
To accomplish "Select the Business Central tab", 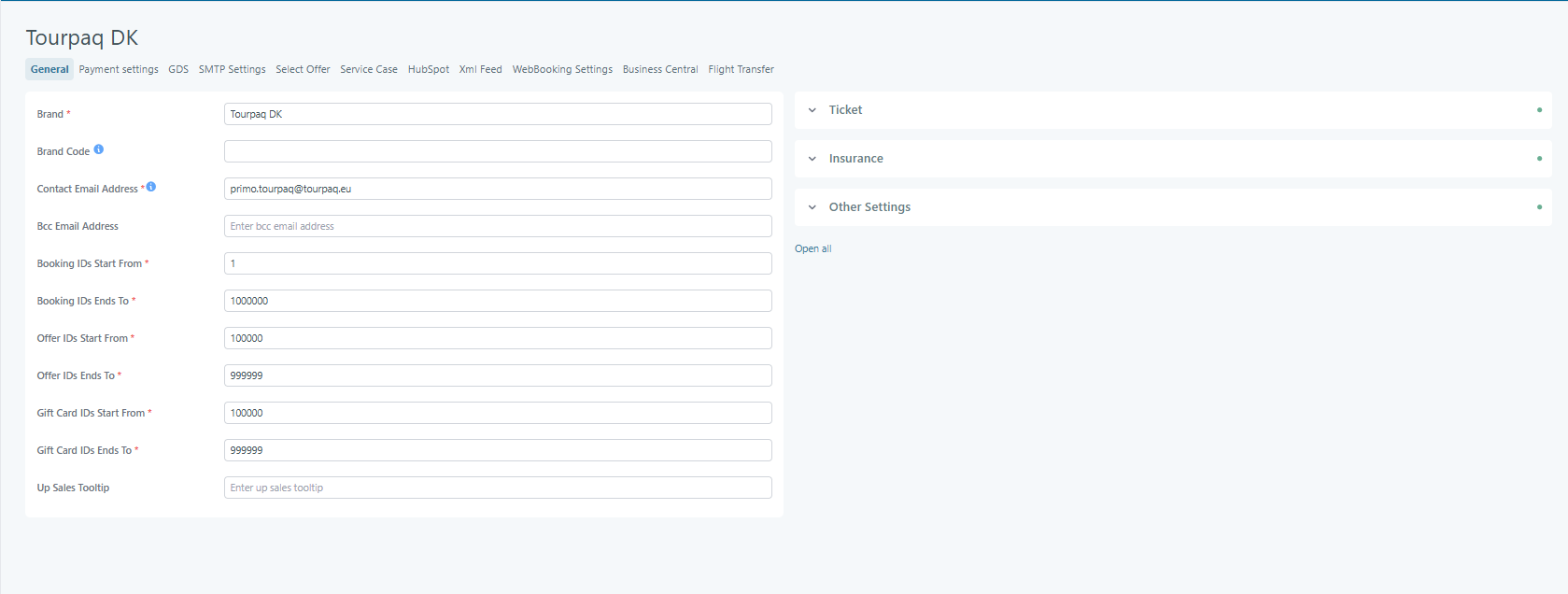I will click(660, 69).
